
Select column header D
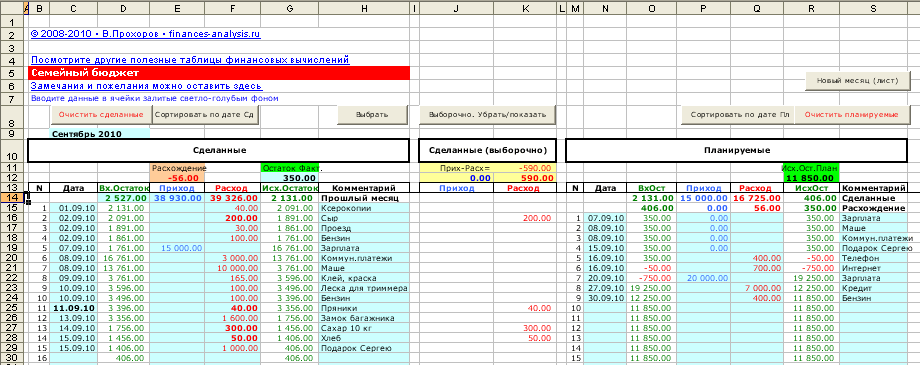(x=123, y=8)
